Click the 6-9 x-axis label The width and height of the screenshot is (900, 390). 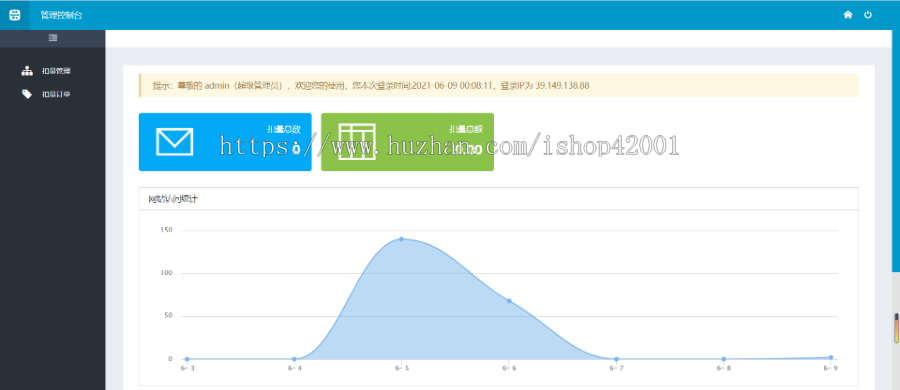coord(831,368)
